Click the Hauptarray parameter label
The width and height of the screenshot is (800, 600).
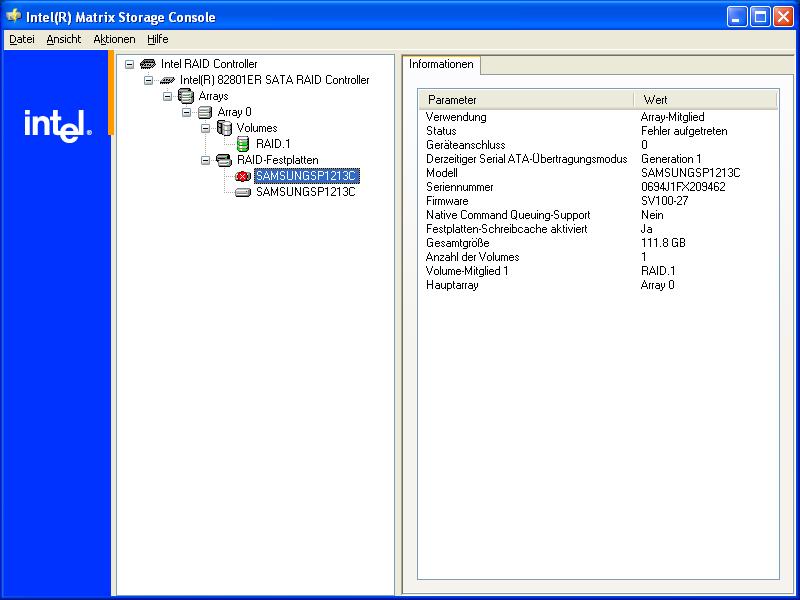(x=452, y=285)
